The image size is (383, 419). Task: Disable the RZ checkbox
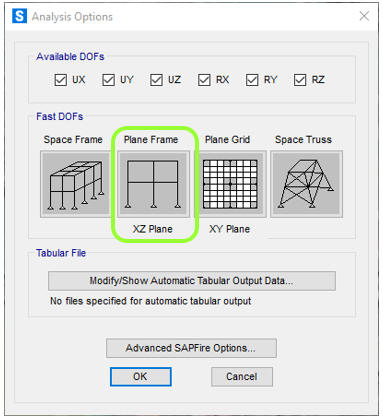coord(300,80)
